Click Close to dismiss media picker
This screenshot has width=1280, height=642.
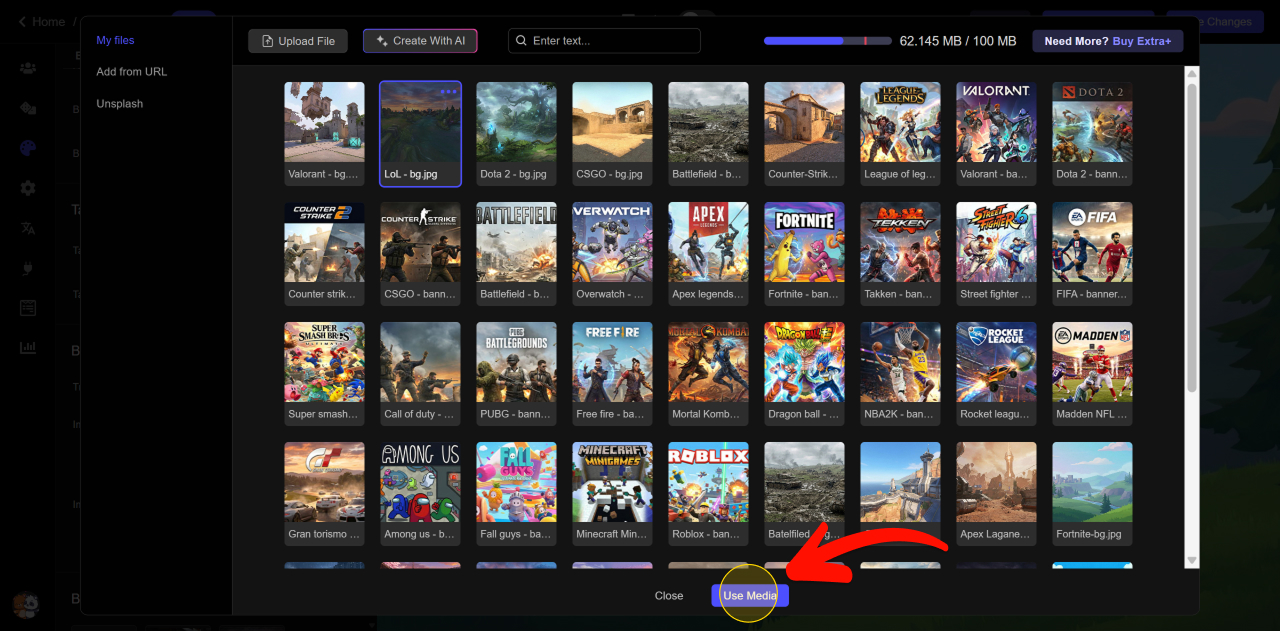(x=669, y=596)
